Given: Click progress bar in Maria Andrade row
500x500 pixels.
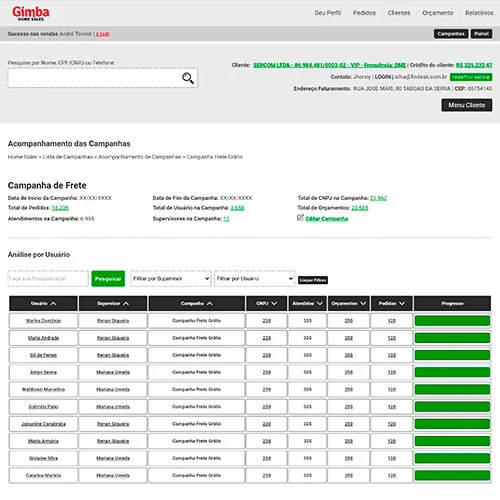Looking at the screenshot, I should click(452, 338).
